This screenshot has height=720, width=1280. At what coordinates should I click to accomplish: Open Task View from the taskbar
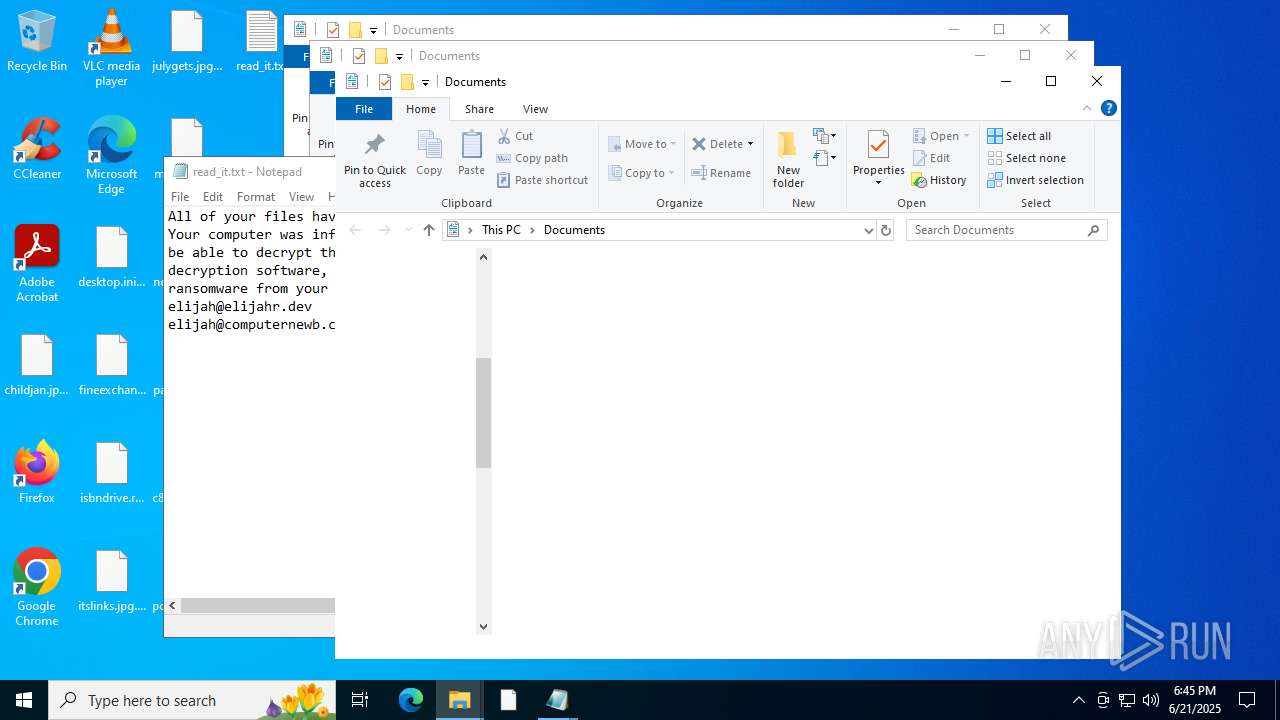tap(360, 700)
